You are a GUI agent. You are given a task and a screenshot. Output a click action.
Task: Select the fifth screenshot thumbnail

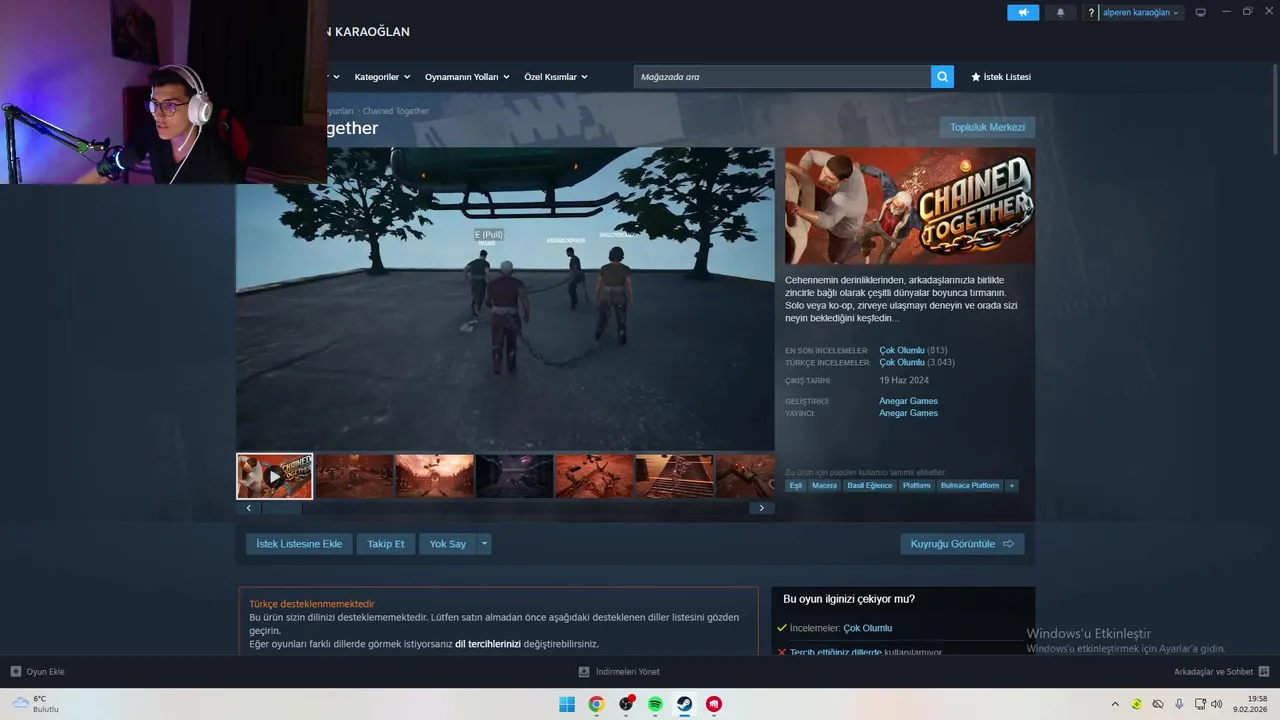594,477
